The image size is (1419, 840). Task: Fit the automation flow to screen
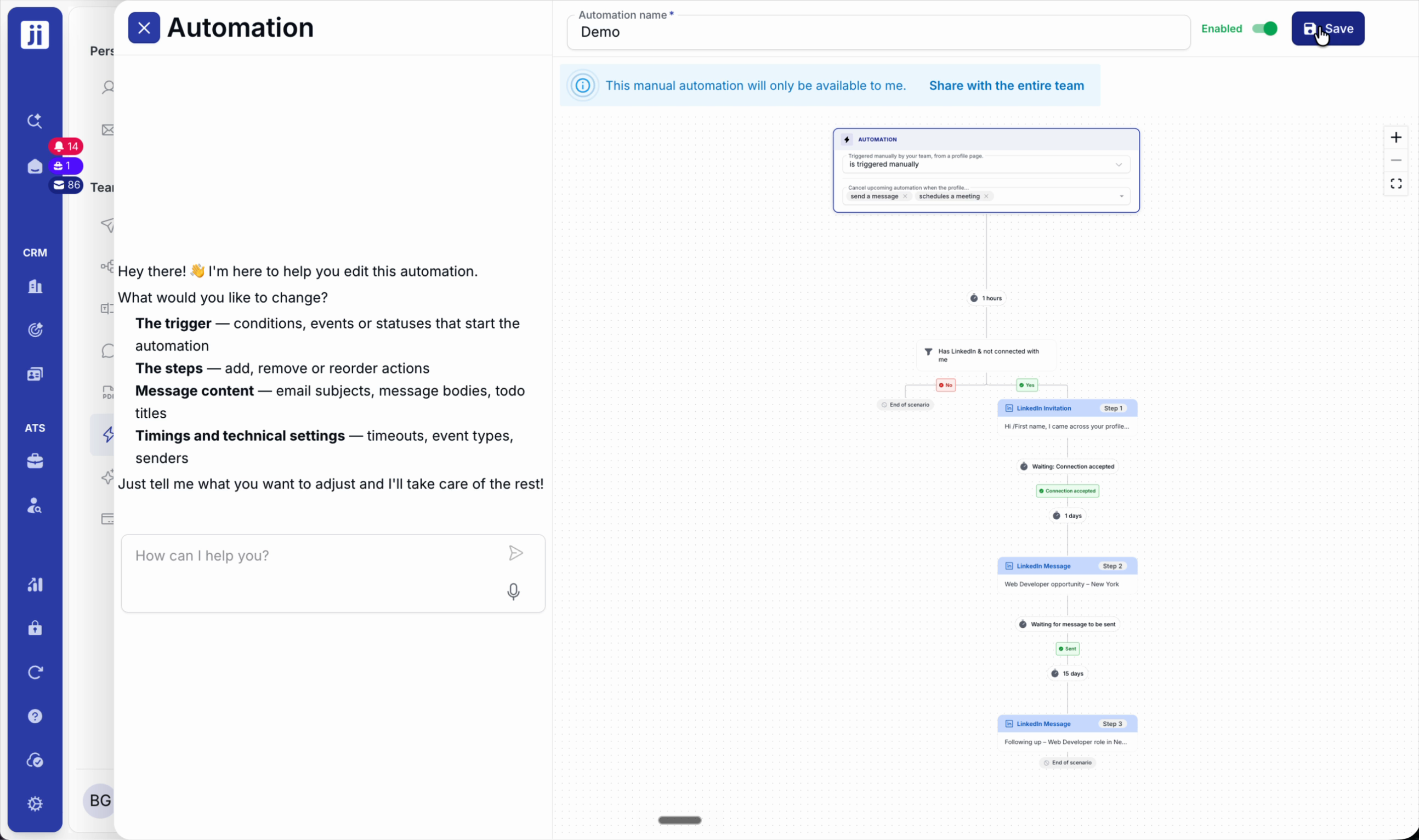tap(1396, 184)
